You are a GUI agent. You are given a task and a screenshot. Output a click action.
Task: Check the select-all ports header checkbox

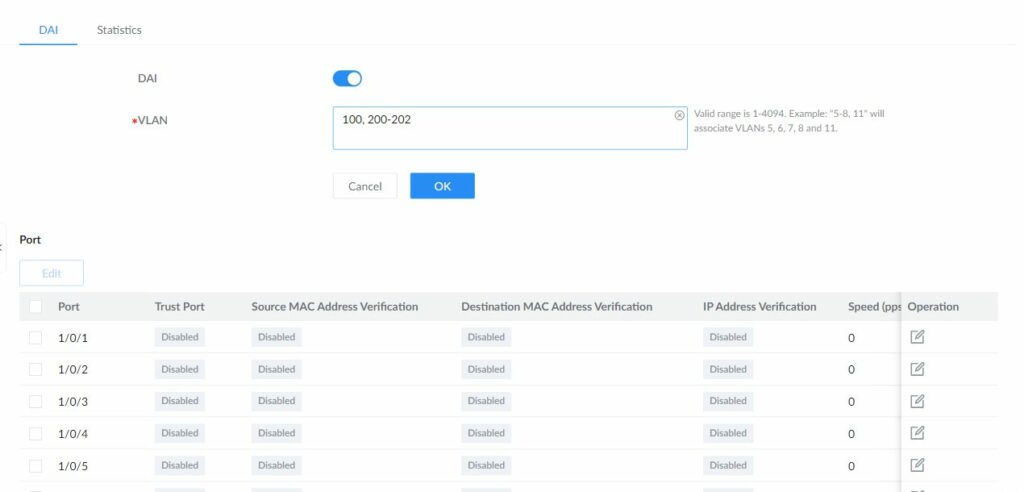click(x=35, y=306)
